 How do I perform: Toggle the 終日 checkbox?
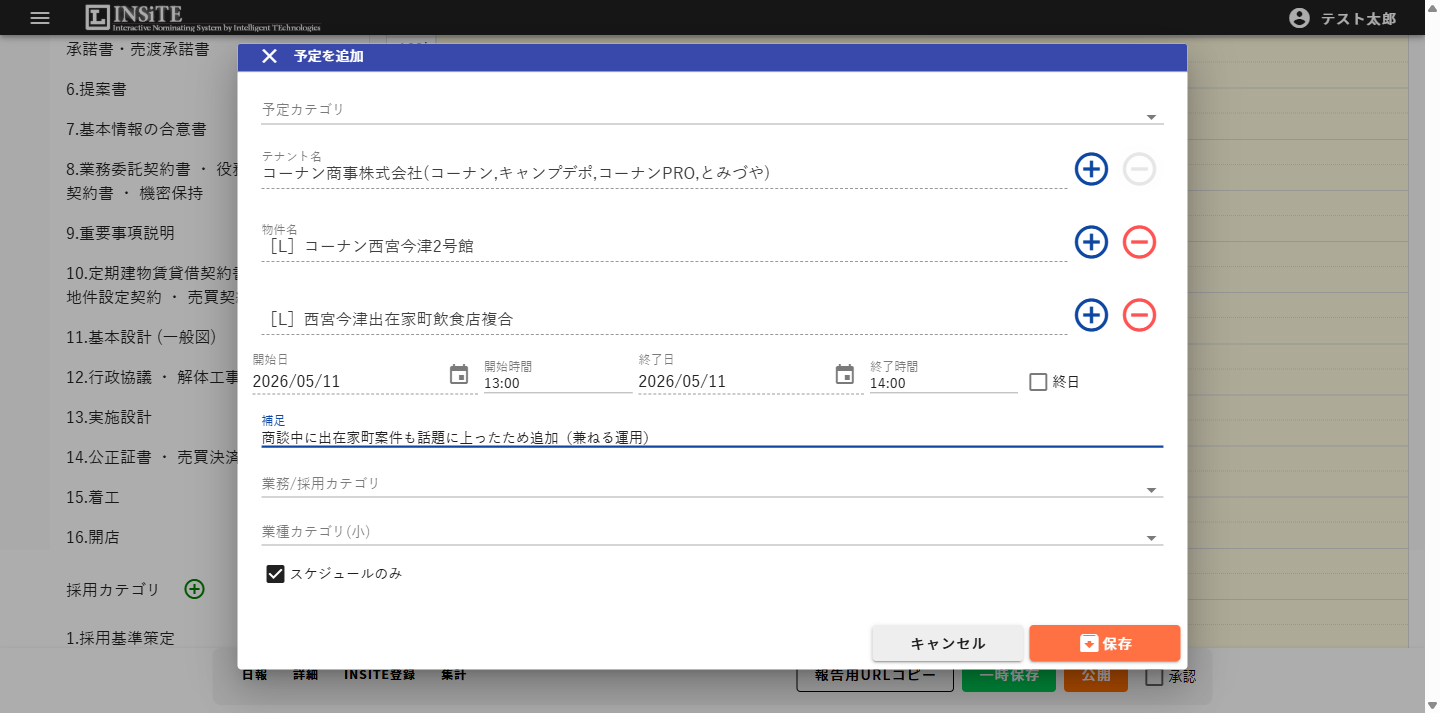point(1038,382)
